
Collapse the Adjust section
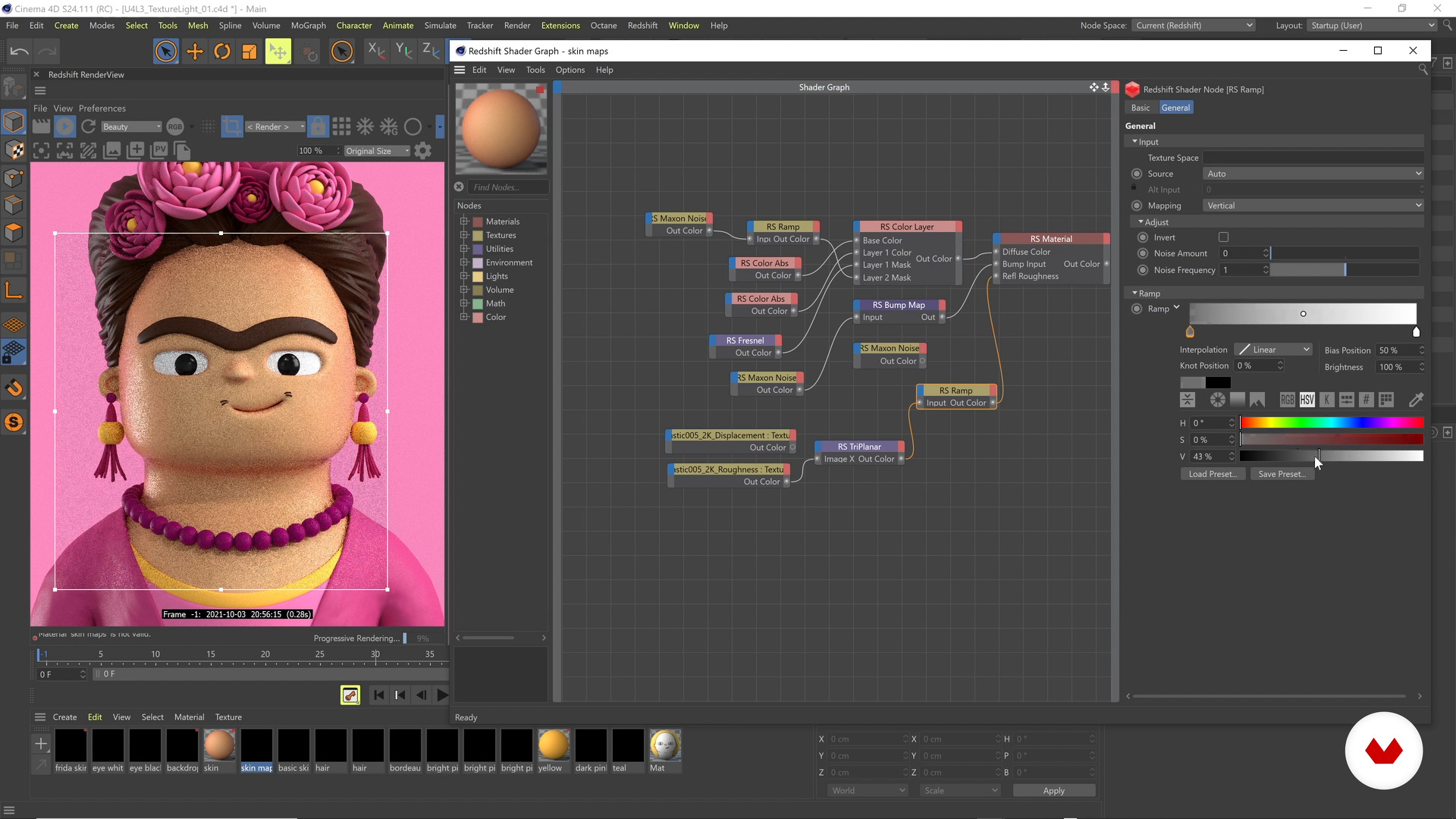click(x=1141, y=222)
